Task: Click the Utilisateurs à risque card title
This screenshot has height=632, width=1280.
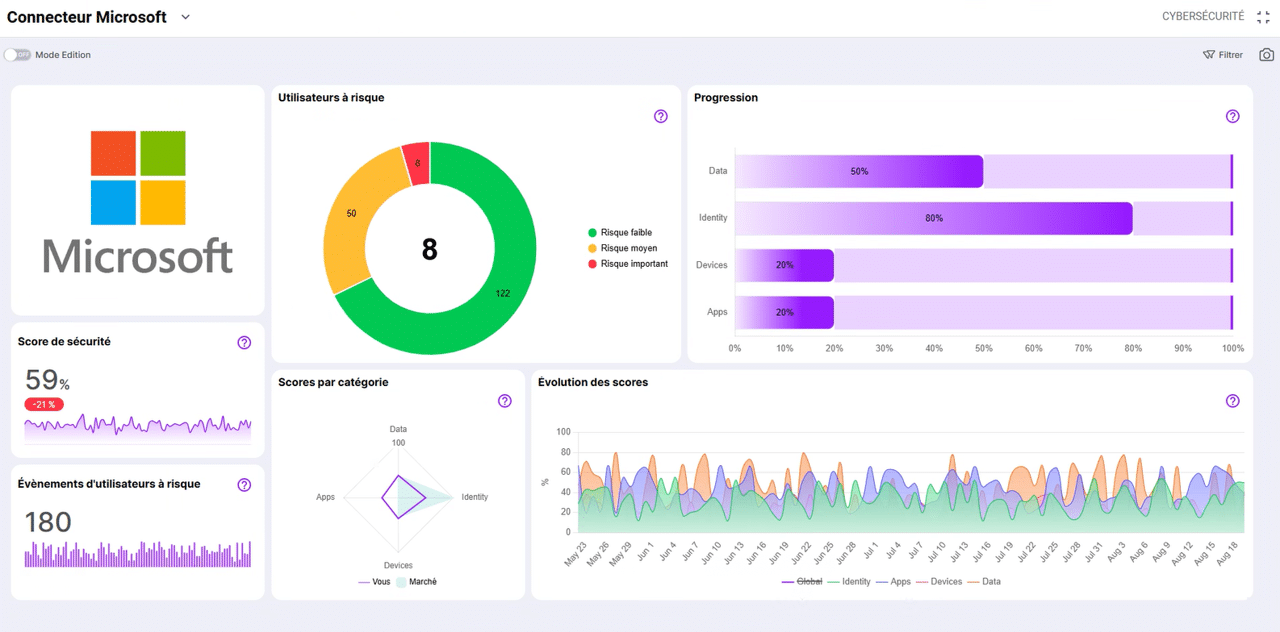Action: tap(331, 98)
